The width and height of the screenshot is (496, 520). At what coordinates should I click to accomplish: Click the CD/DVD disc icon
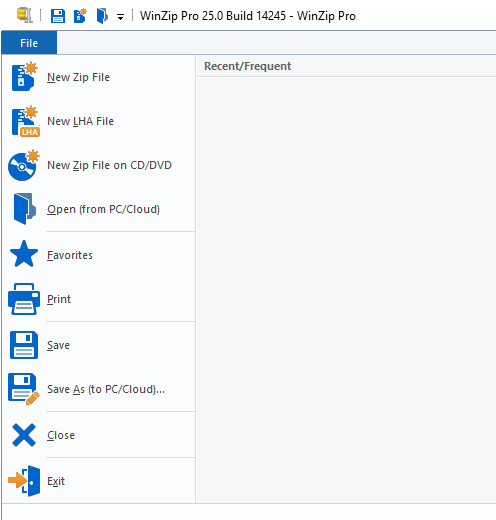click(x=24, y=165)
